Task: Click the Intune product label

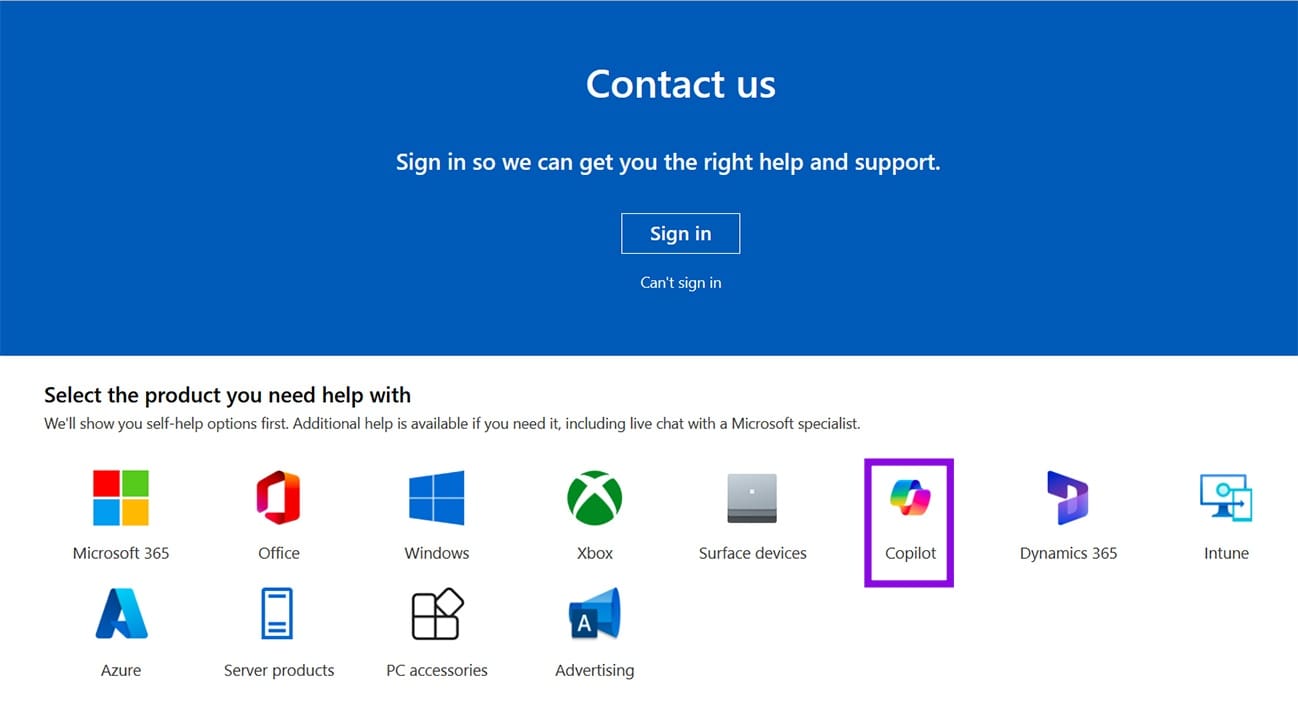Action: tap(1226, 553)
